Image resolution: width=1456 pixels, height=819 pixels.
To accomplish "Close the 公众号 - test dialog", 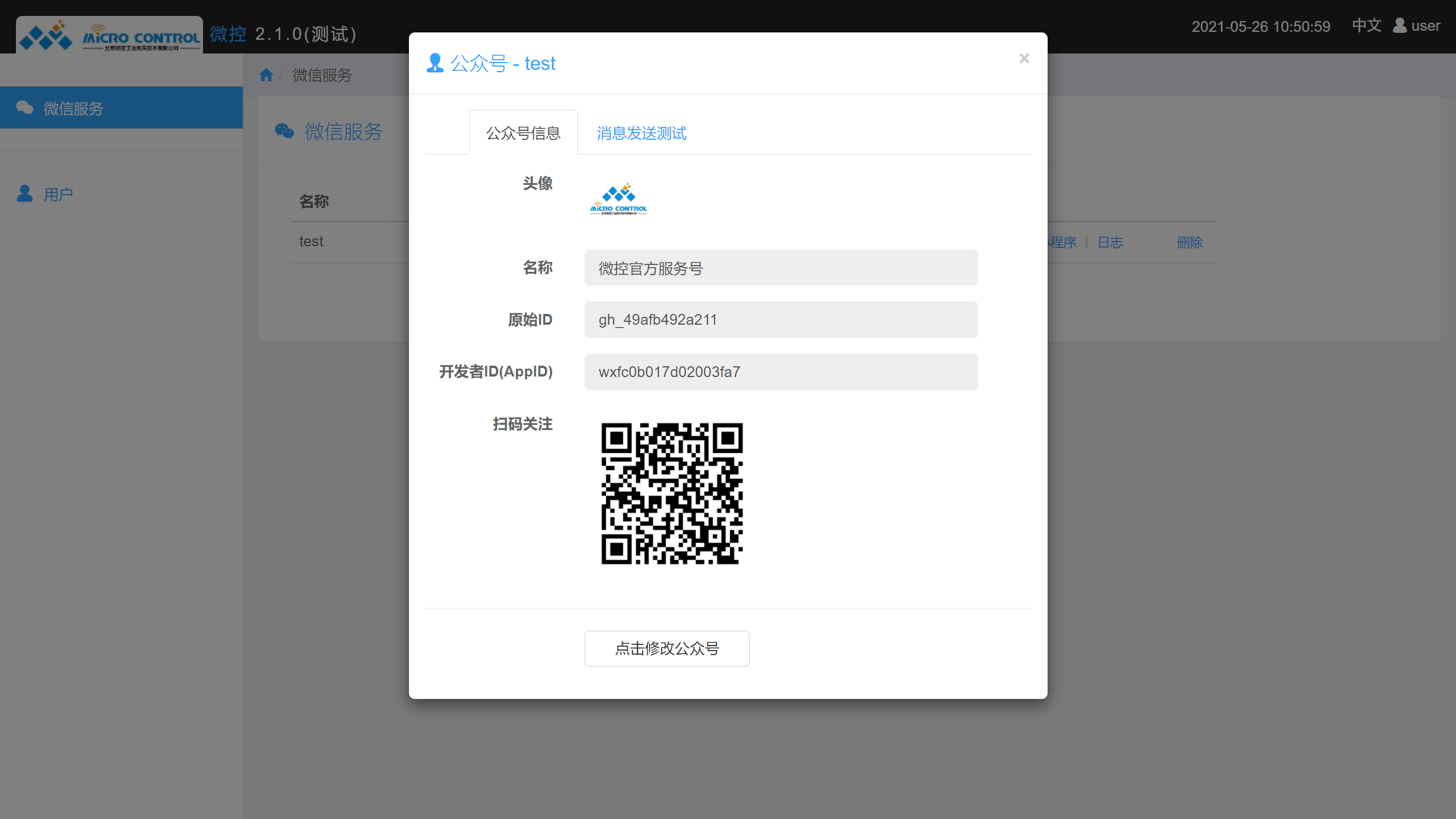I will point(1024,58).
